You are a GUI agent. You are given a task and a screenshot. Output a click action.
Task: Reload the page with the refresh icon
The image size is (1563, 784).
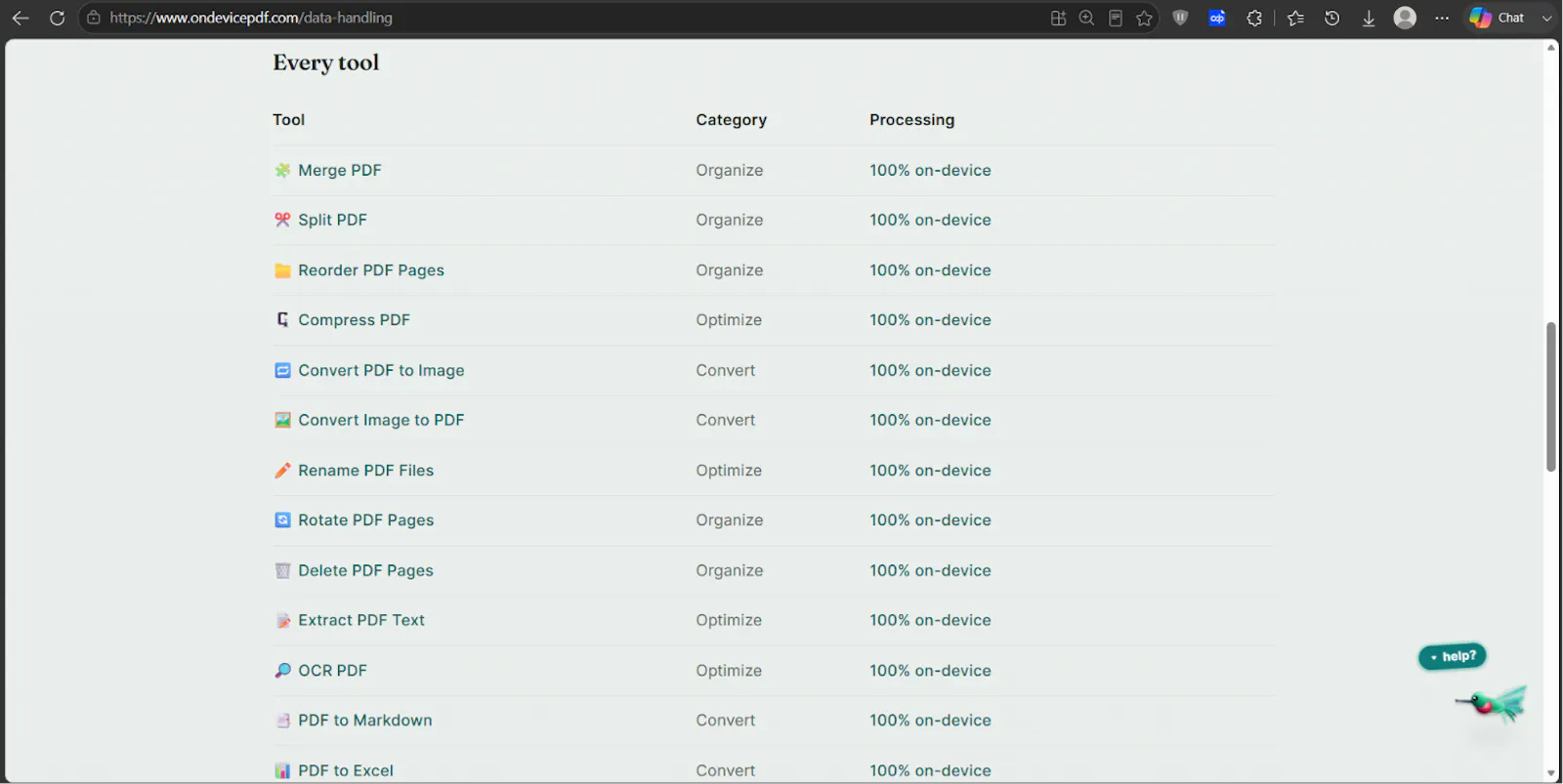coord(58,18)
